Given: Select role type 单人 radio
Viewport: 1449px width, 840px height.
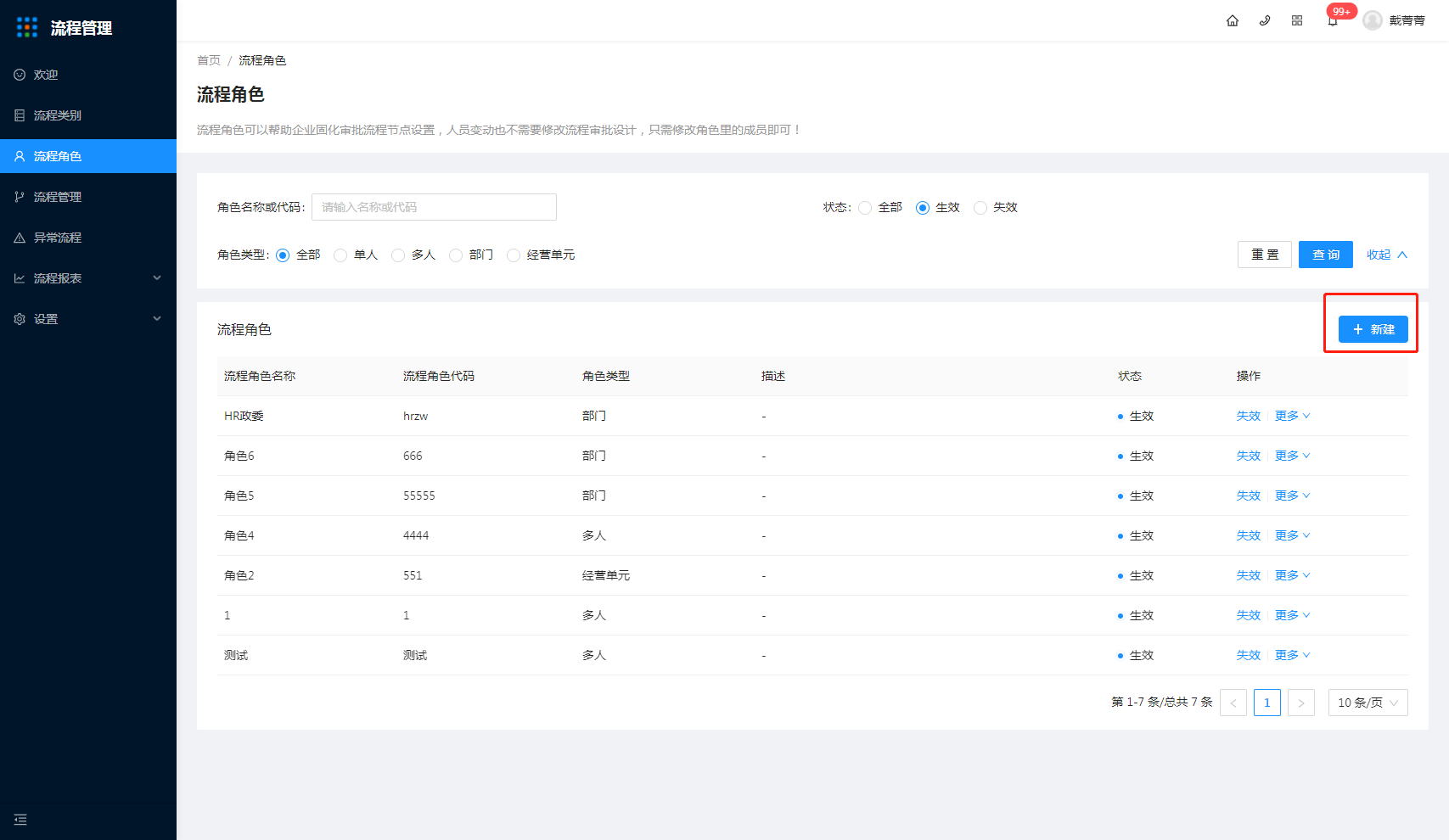Looking at the screenshot, I should pos(340,255).
